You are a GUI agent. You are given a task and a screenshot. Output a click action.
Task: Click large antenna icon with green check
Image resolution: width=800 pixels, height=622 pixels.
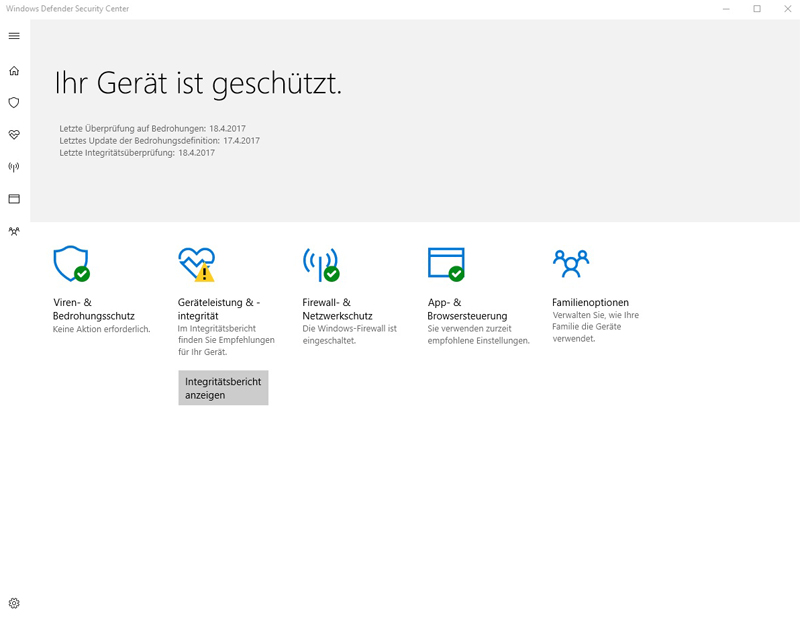321,264
